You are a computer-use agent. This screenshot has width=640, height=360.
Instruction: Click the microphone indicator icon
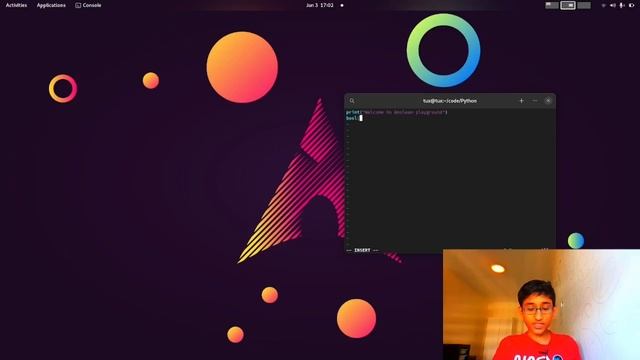(622, 5)
